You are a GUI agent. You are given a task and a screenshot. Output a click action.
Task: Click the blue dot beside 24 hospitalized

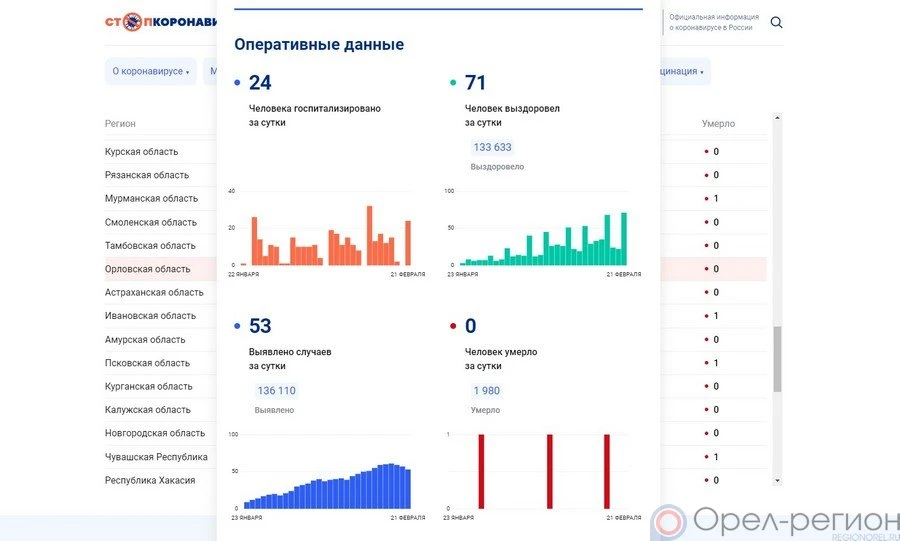(237, 83)
